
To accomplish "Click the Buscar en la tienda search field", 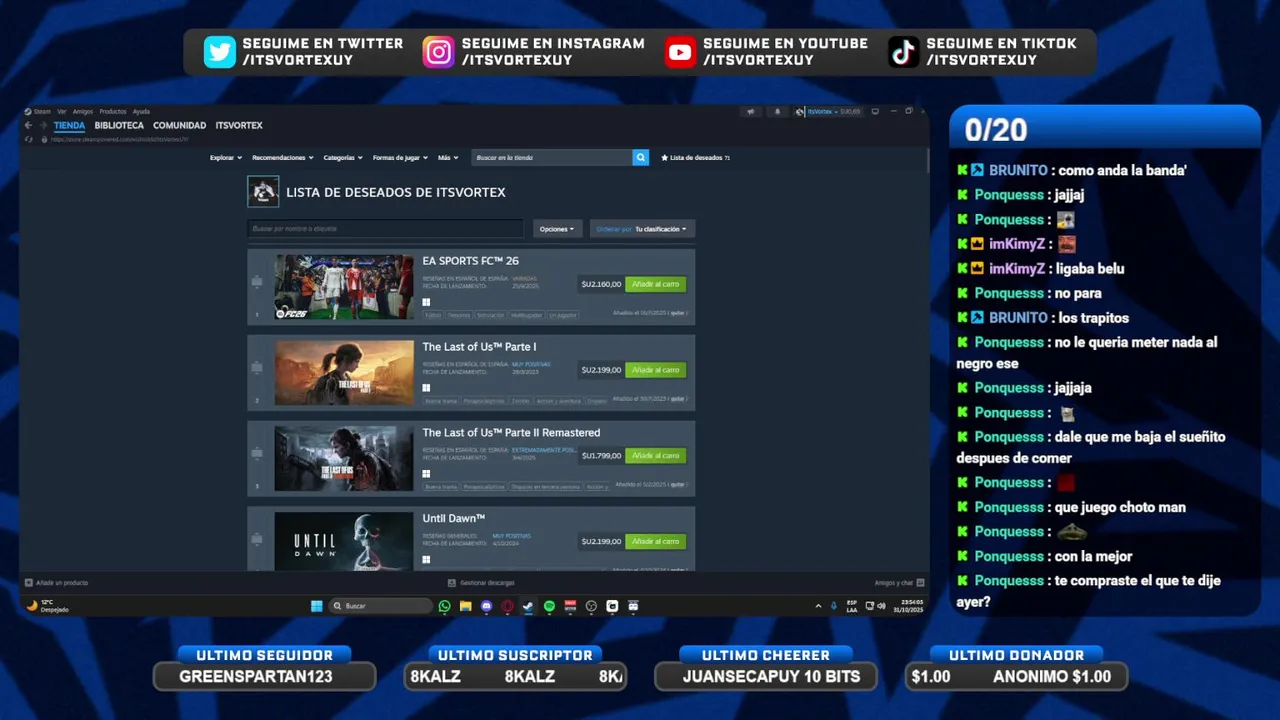I will coord(551,157).
